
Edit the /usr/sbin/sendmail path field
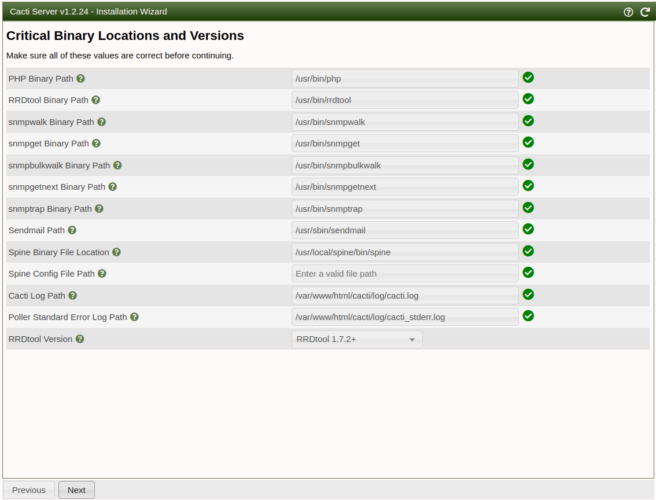(x=405, y=230)
